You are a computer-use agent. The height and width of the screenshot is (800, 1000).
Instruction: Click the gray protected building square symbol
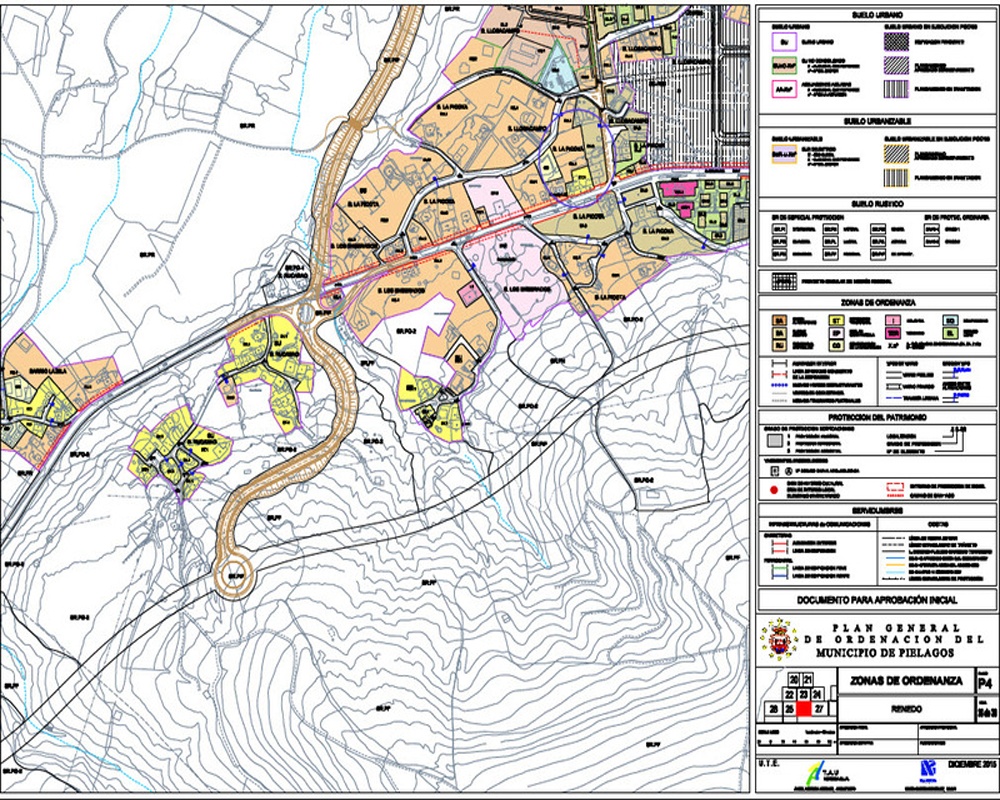[775, 441]
